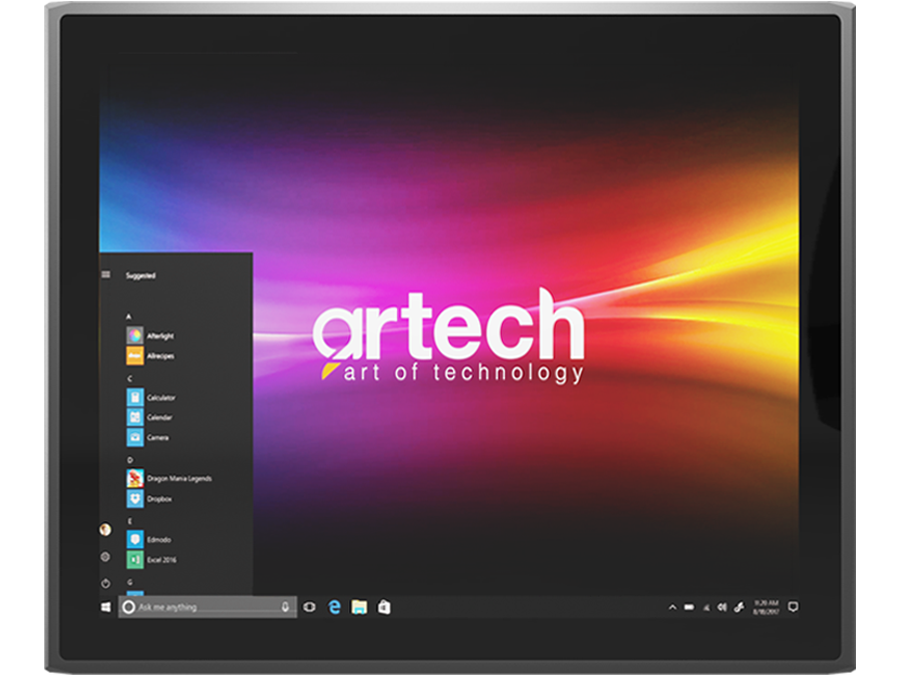Launch the Windows Store from the taskbar

coord(385,606)
